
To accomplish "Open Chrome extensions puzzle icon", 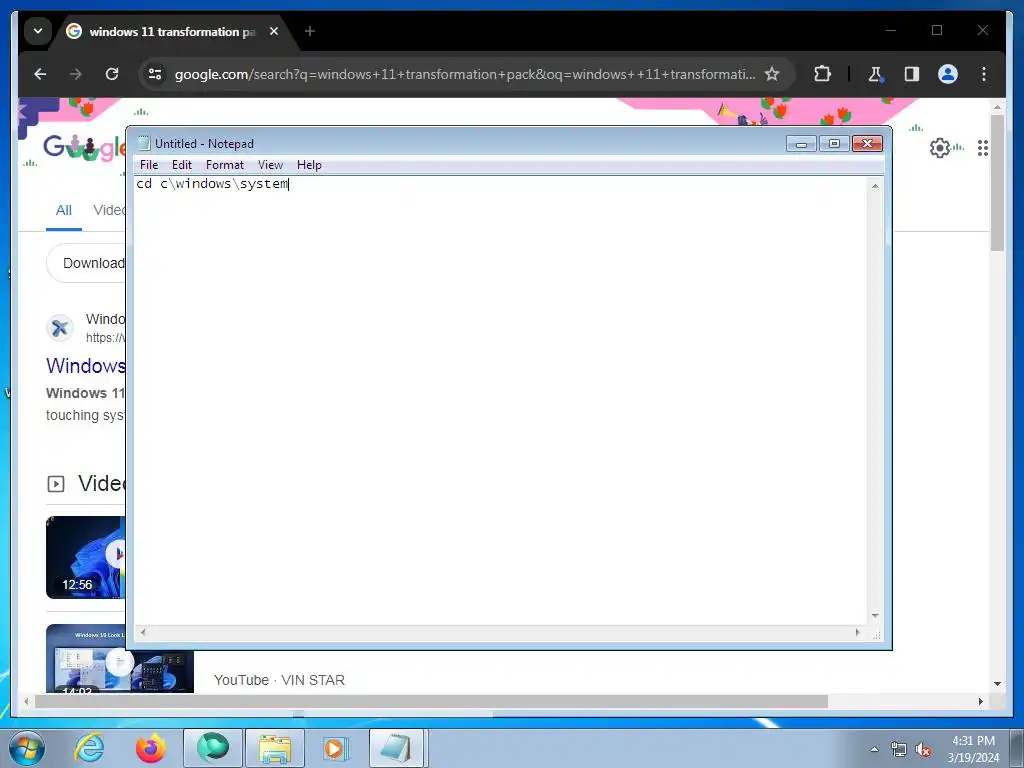I will pyautogui.click(x=822, y=74).
